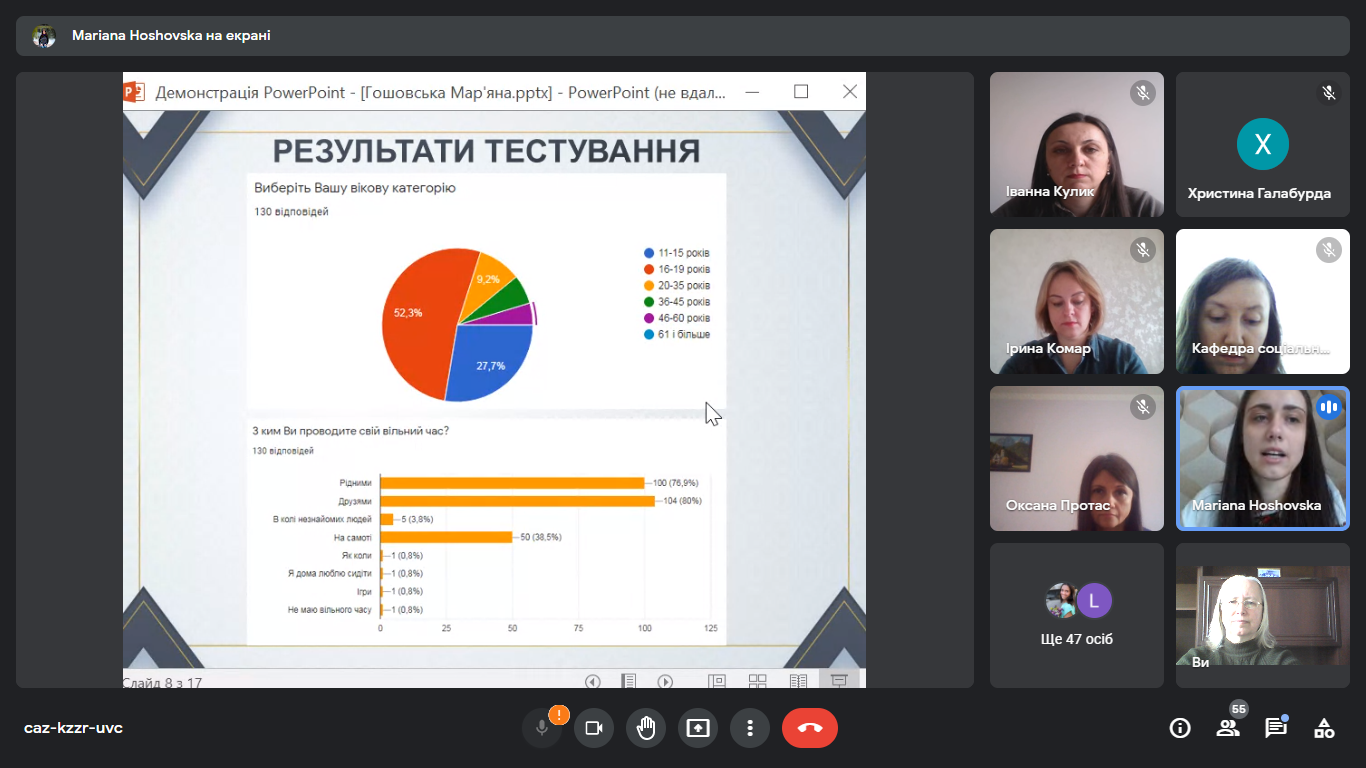Toggle the microphone button

click(542, 728)
